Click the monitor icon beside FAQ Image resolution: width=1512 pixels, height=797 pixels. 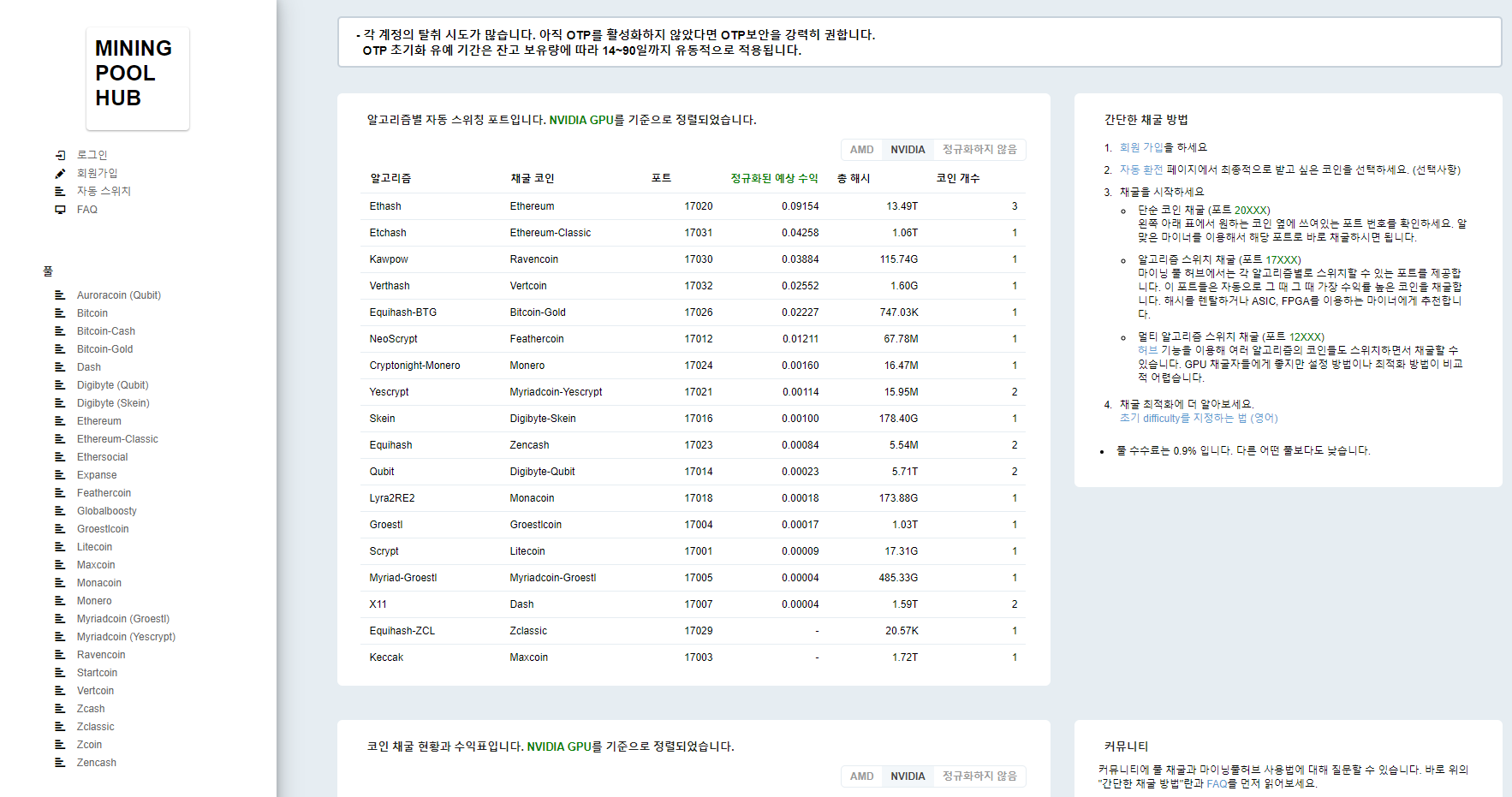(60, 210)
